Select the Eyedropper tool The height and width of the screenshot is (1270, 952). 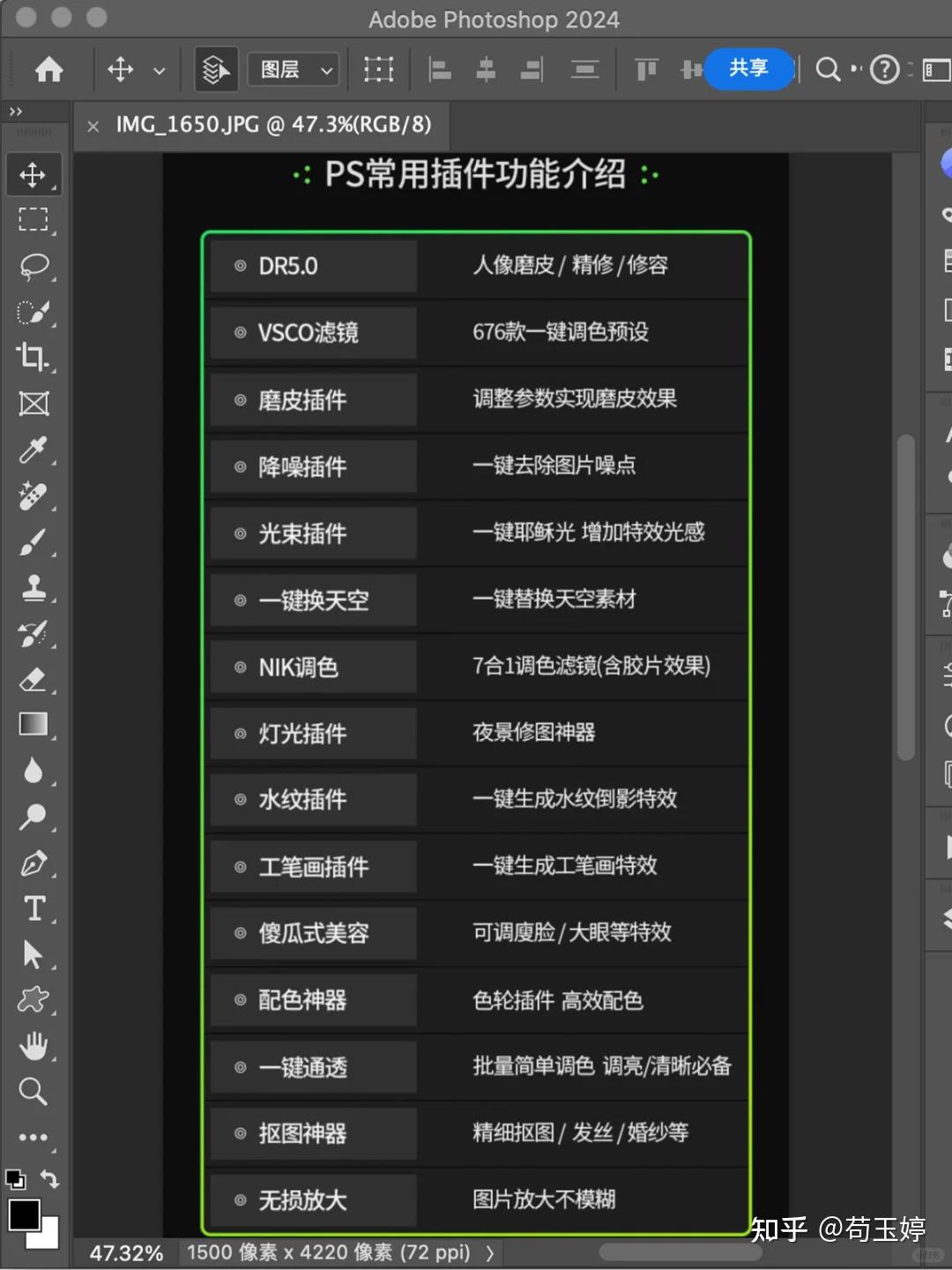(x=33, y=450)
